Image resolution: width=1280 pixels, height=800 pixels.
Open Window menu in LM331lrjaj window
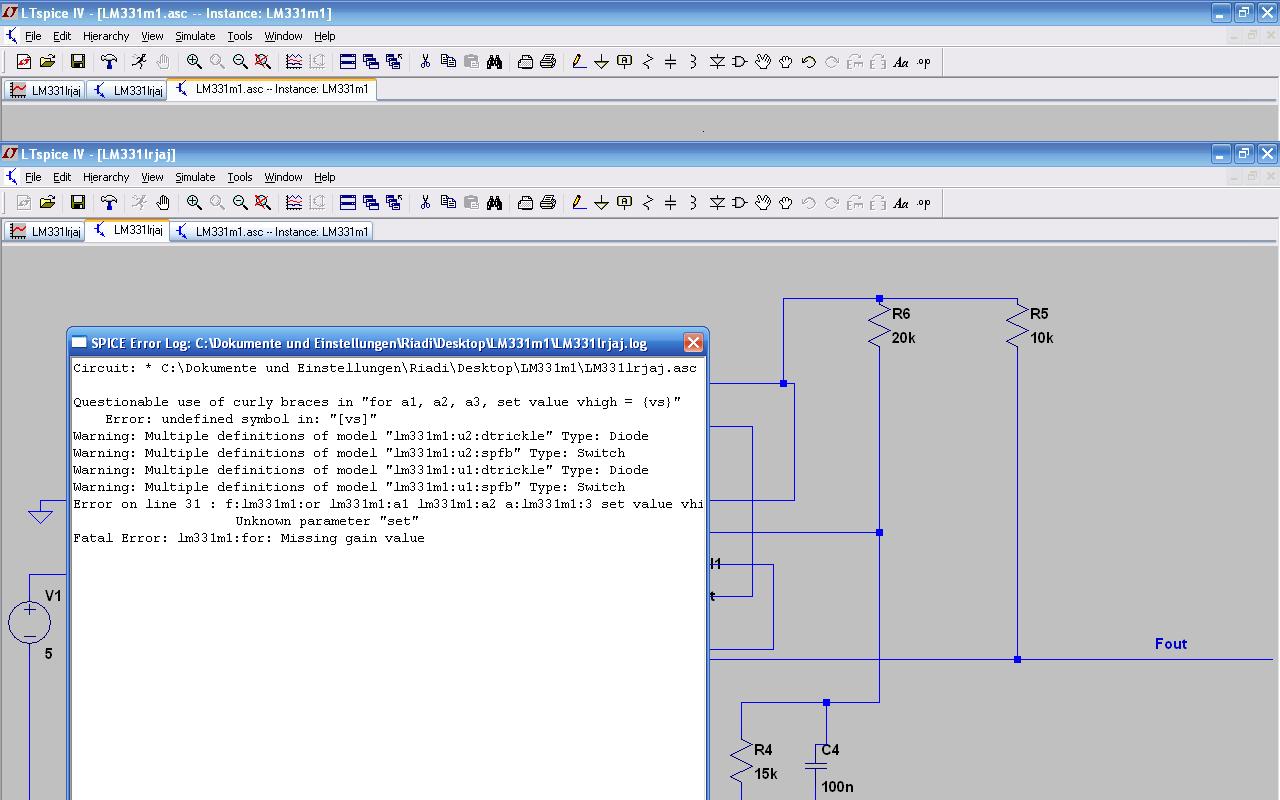coord(283,177)
